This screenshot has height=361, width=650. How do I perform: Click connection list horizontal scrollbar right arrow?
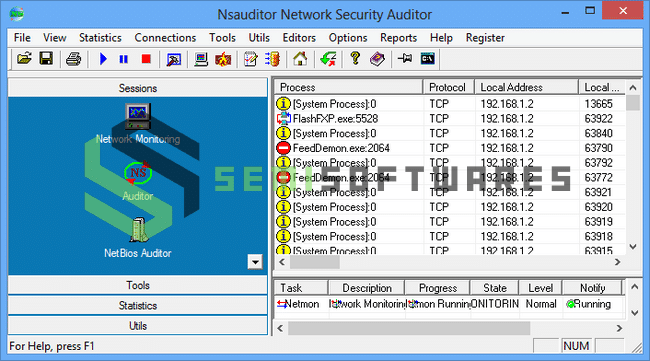click(618, 262)
